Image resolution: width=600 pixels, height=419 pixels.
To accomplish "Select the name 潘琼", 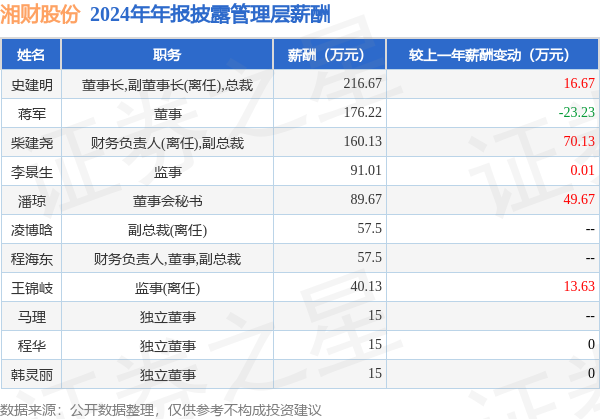I will 32,201.
